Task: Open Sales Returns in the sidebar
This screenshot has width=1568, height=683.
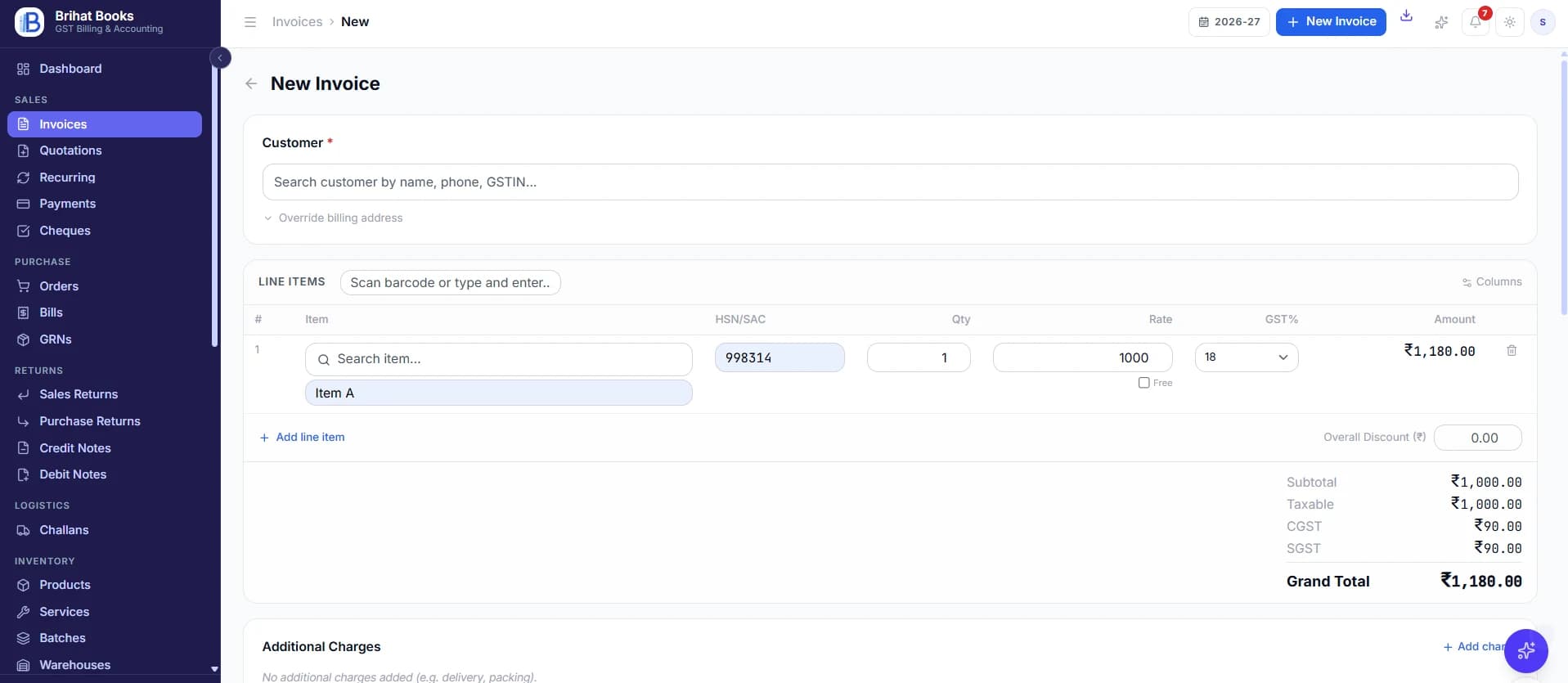Action: point(105,394)
